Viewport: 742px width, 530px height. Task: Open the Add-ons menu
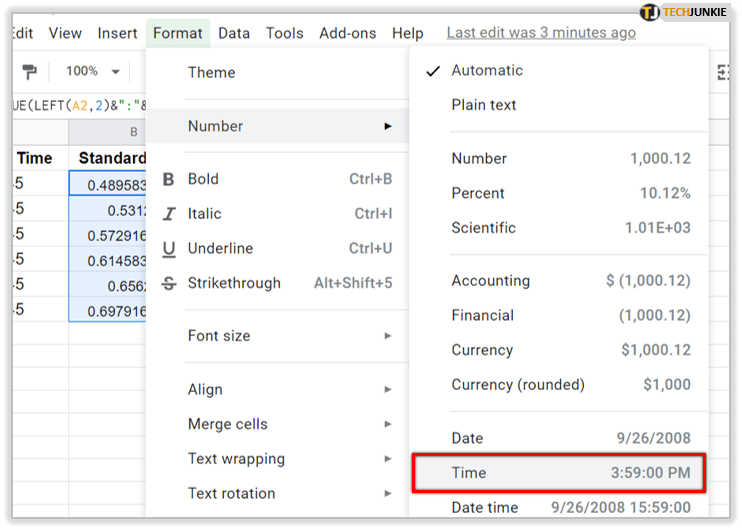(x=348, y=33)
